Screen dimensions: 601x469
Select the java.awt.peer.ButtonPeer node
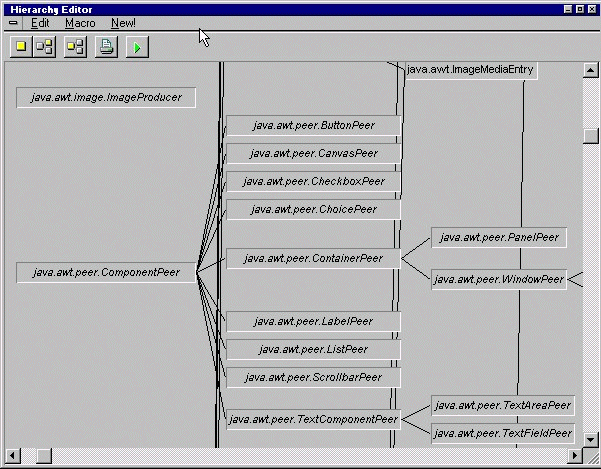pos(313,126)
